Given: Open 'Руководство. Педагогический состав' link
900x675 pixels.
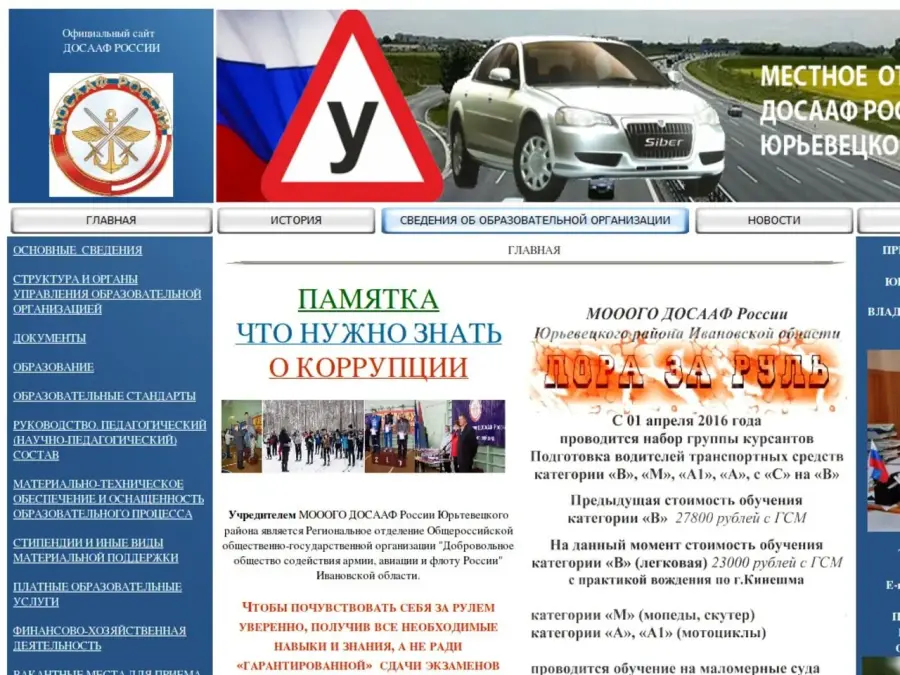Looking at the screenshot, I should click(109, 440).
